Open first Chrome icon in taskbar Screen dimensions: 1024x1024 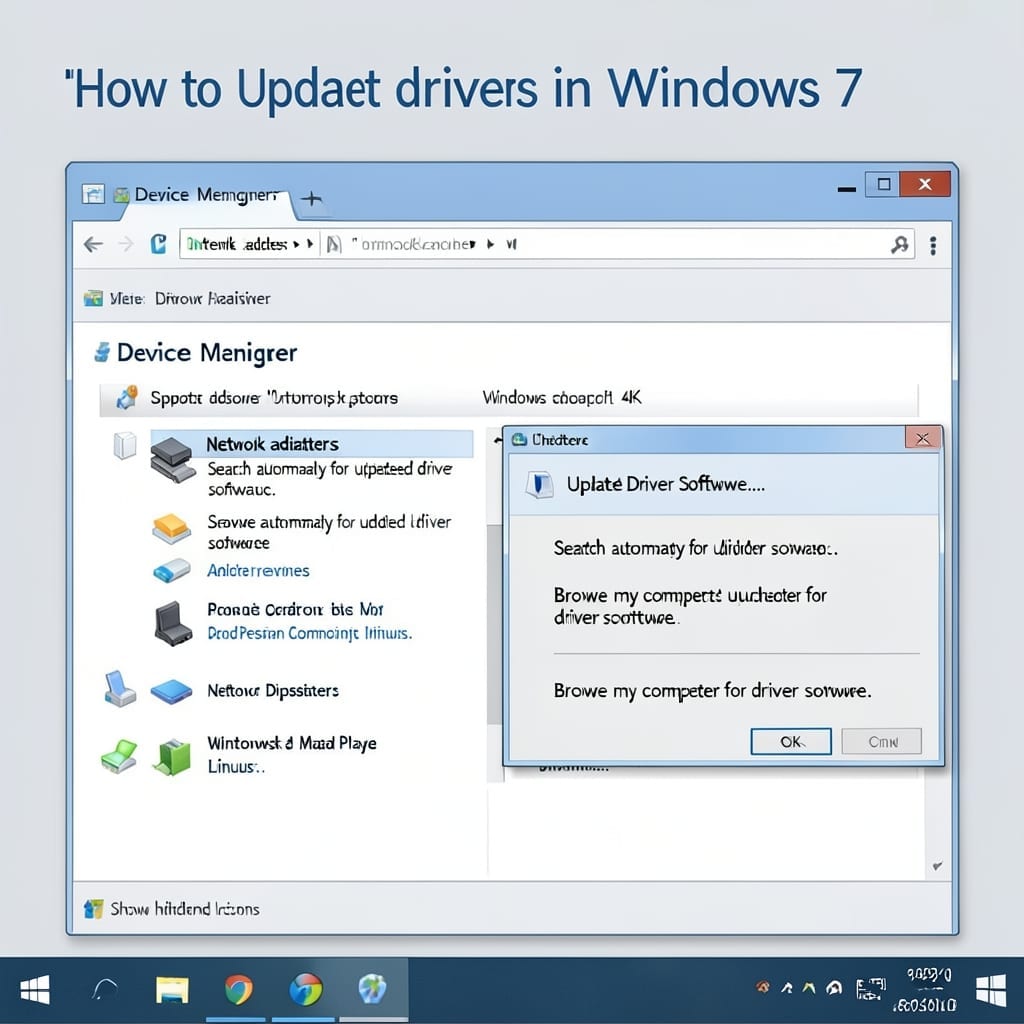(x=239, y=990)
